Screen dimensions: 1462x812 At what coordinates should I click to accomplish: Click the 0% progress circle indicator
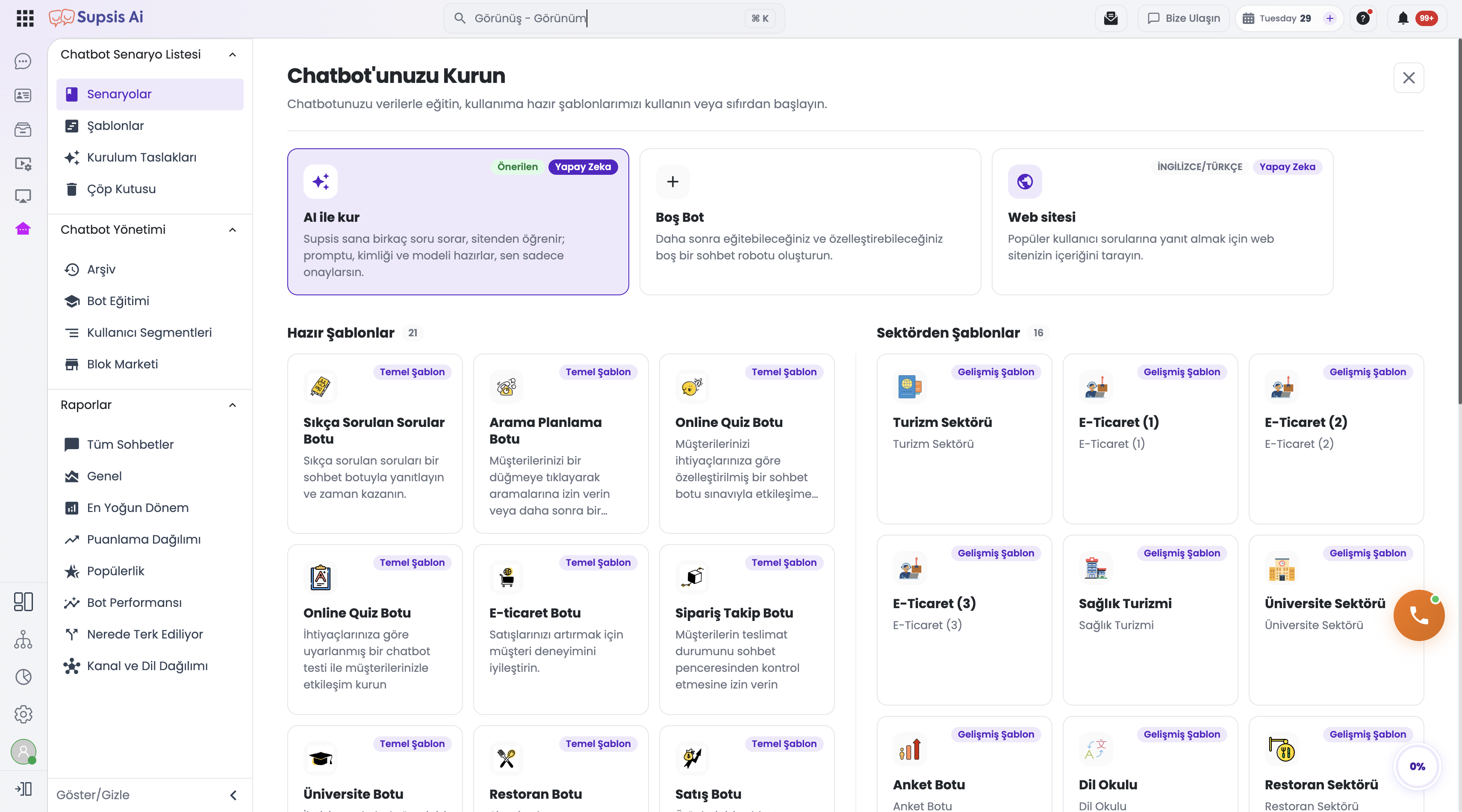[x=1417, y=767]
